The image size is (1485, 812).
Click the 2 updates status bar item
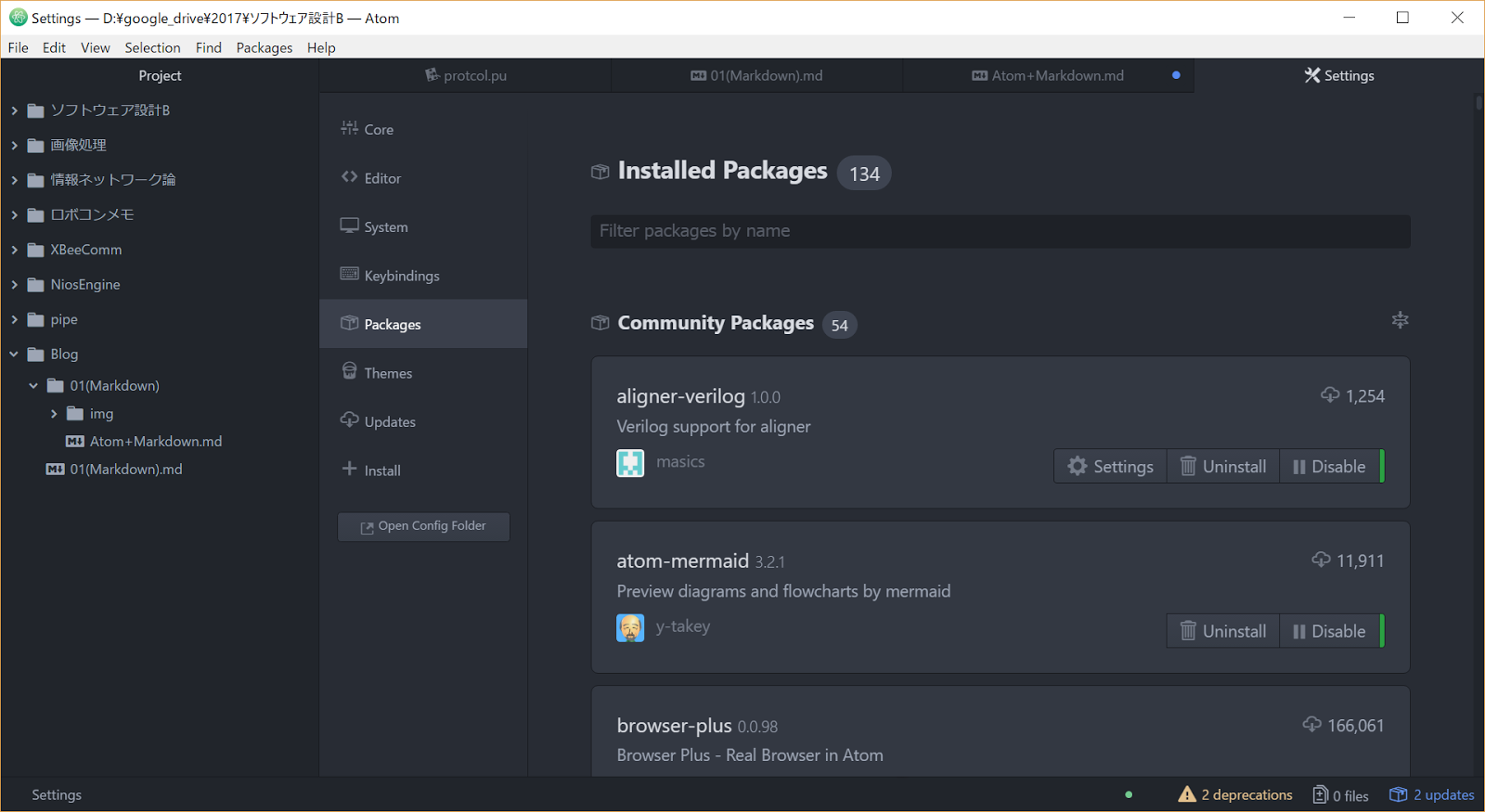point(1432,794)
